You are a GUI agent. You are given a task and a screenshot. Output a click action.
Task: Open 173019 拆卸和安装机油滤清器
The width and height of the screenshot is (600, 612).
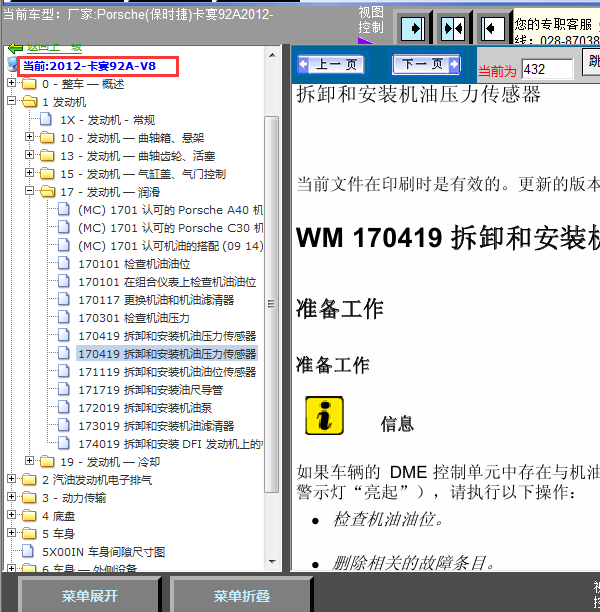click(x=156, y=425)
